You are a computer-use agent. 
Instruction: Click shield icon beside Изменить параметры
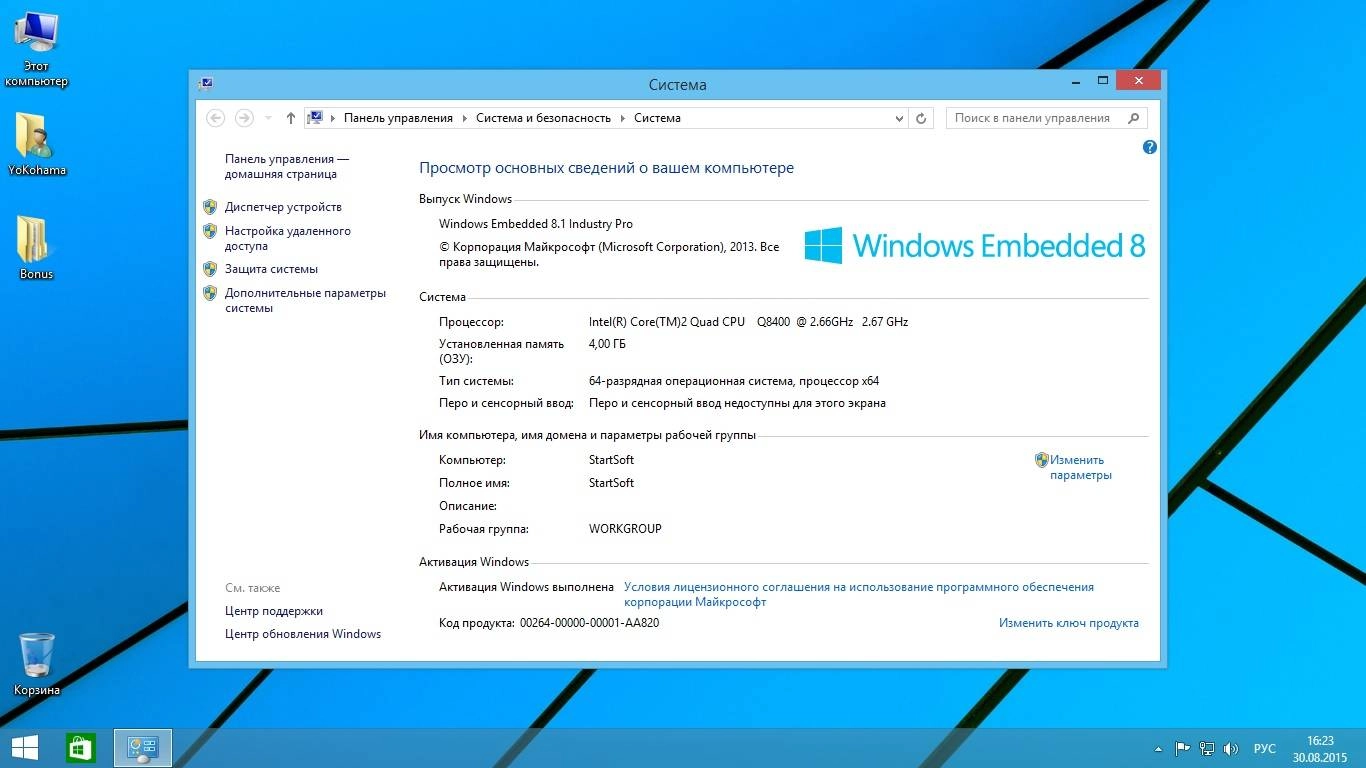click(1042, 460)
